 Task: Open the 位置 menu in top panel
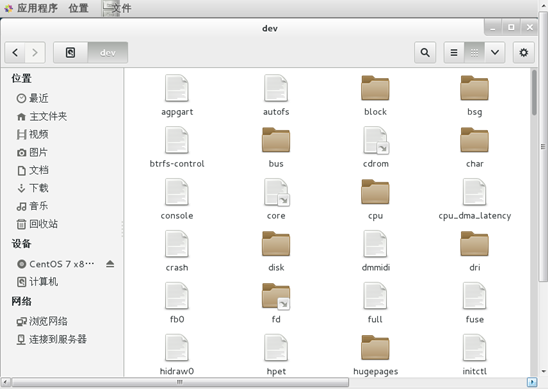[x=78, y=8]
